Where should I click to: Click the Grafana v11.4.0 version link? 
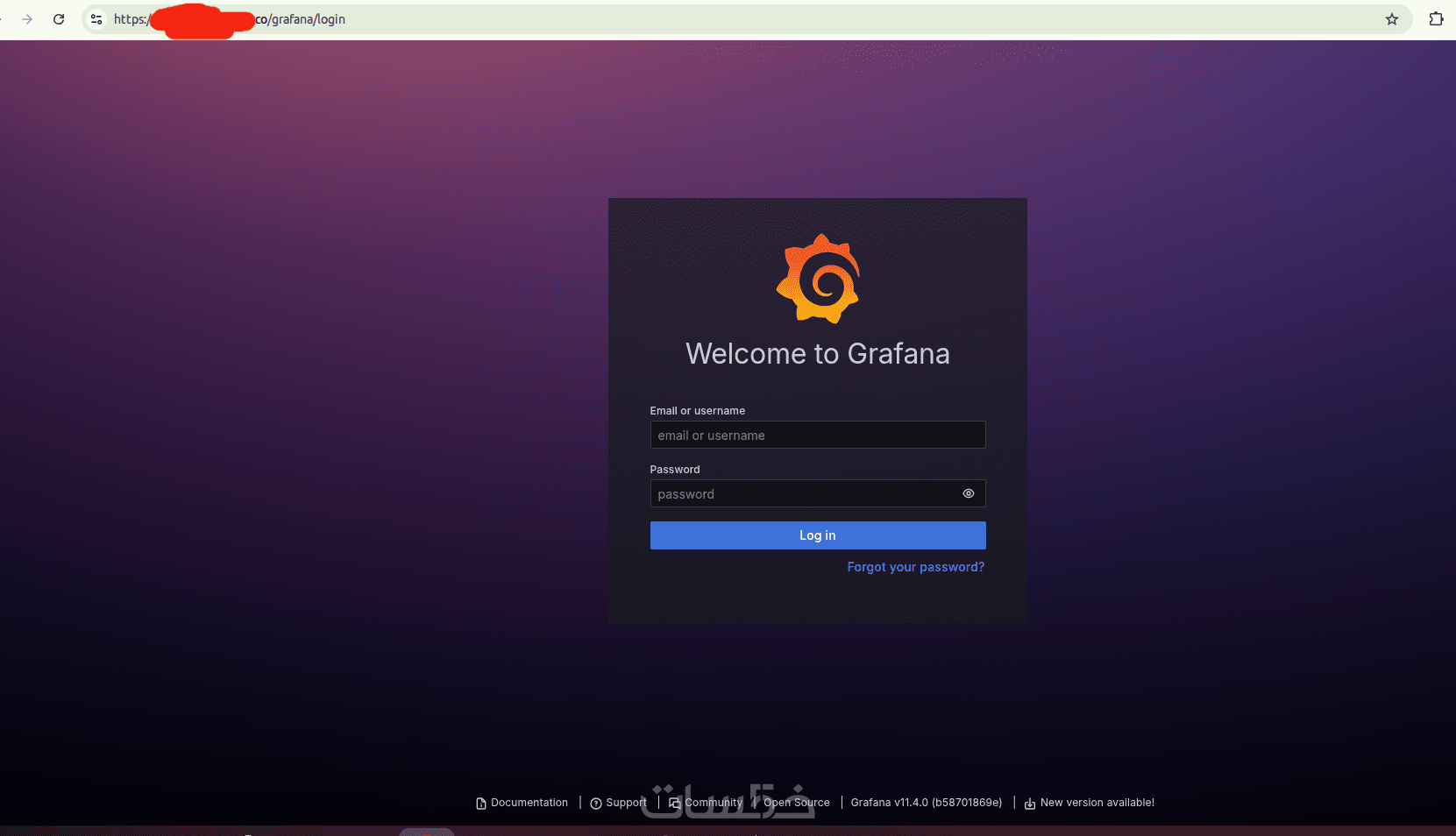pos(927,803)
